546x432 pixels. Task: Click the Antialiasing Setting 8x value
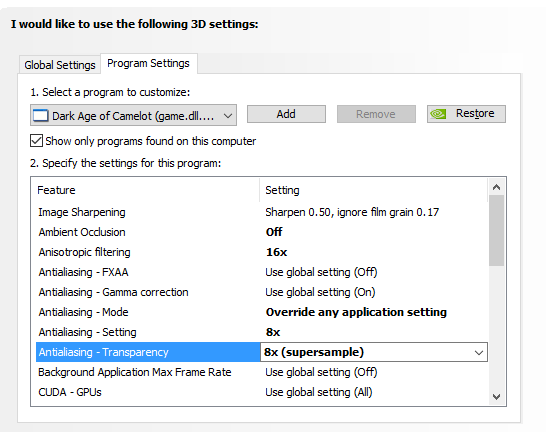tap(273, 332)
